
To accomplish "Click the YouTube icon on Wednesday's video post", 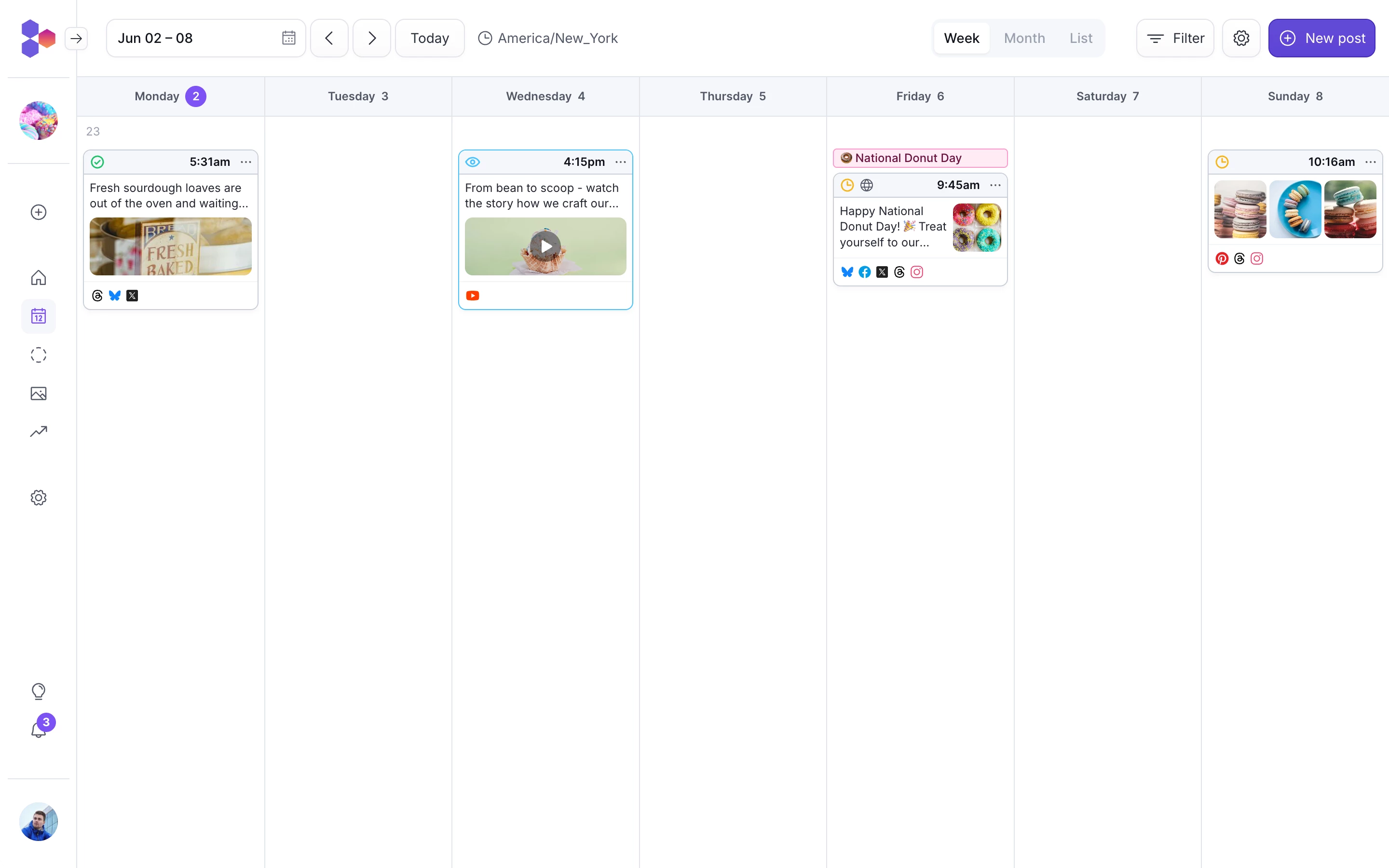I will [472, 295].
